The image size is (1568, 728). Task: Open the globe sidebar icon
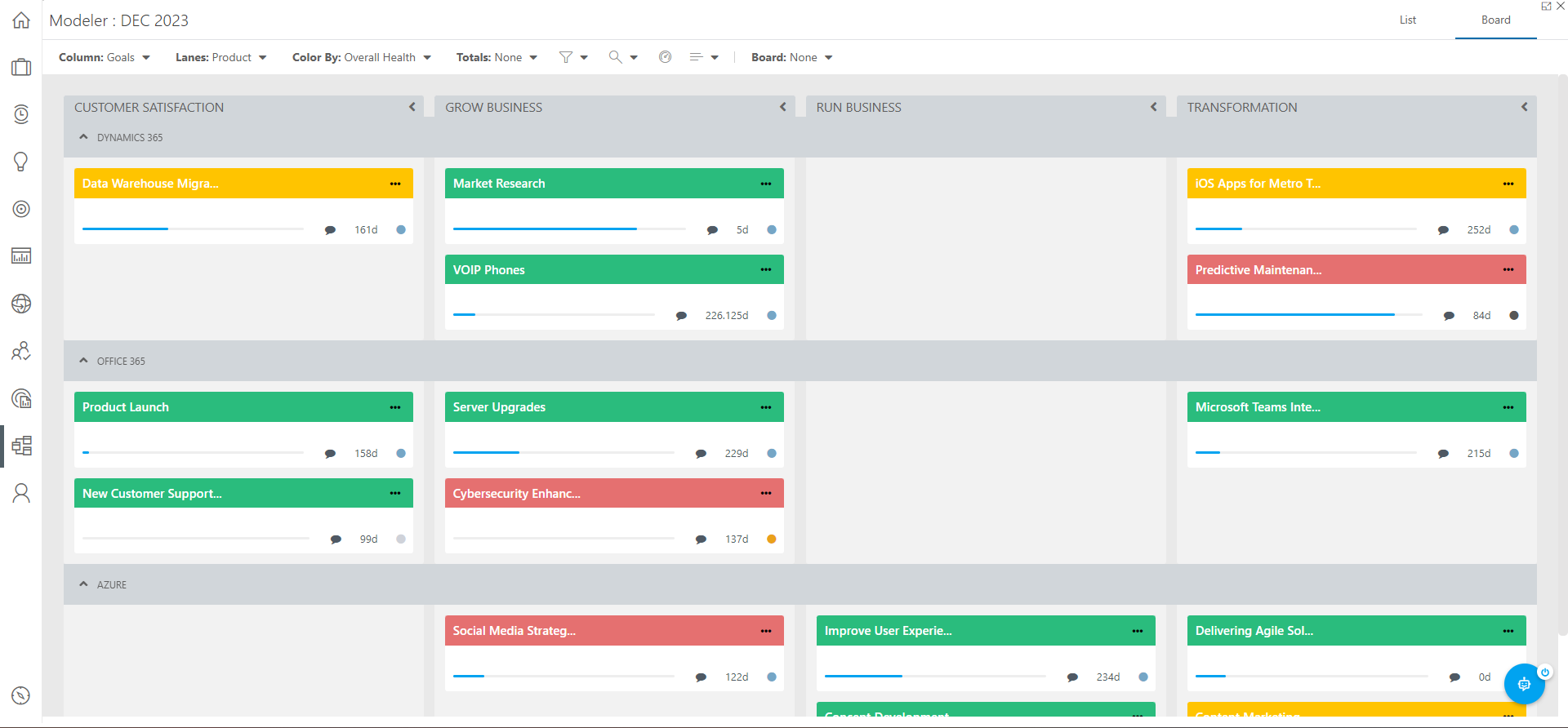[x=21, y=304]
